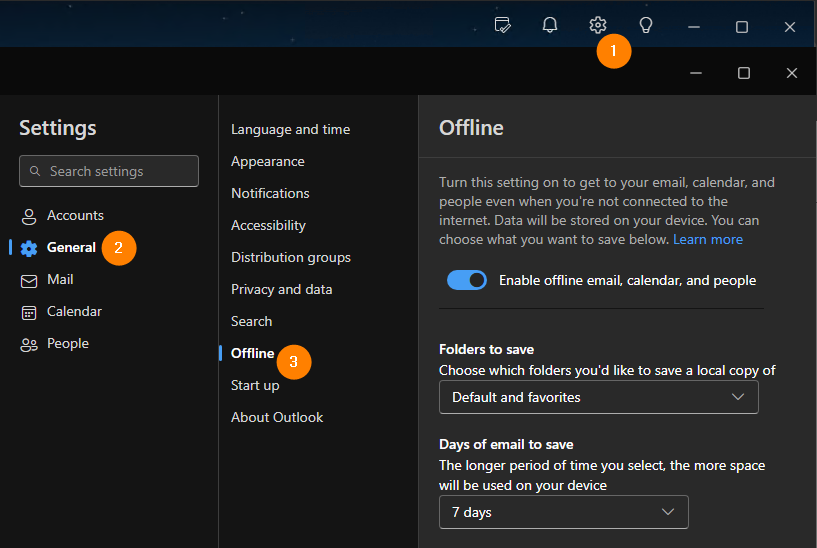Viewport: 817px width, 548px height.
Task: Select the Calendar settings category
Action: (x=74, y=311)
